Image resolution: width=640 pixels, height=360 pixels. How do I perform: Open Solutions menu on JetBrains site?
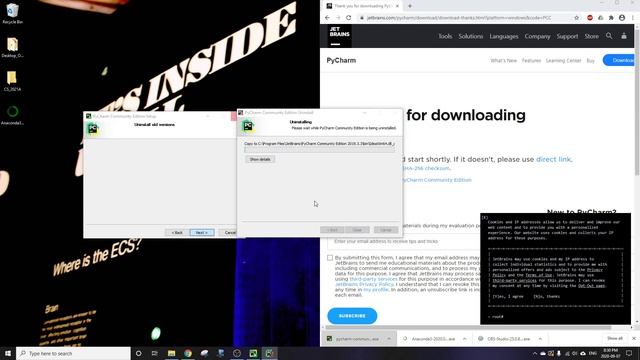471,36
